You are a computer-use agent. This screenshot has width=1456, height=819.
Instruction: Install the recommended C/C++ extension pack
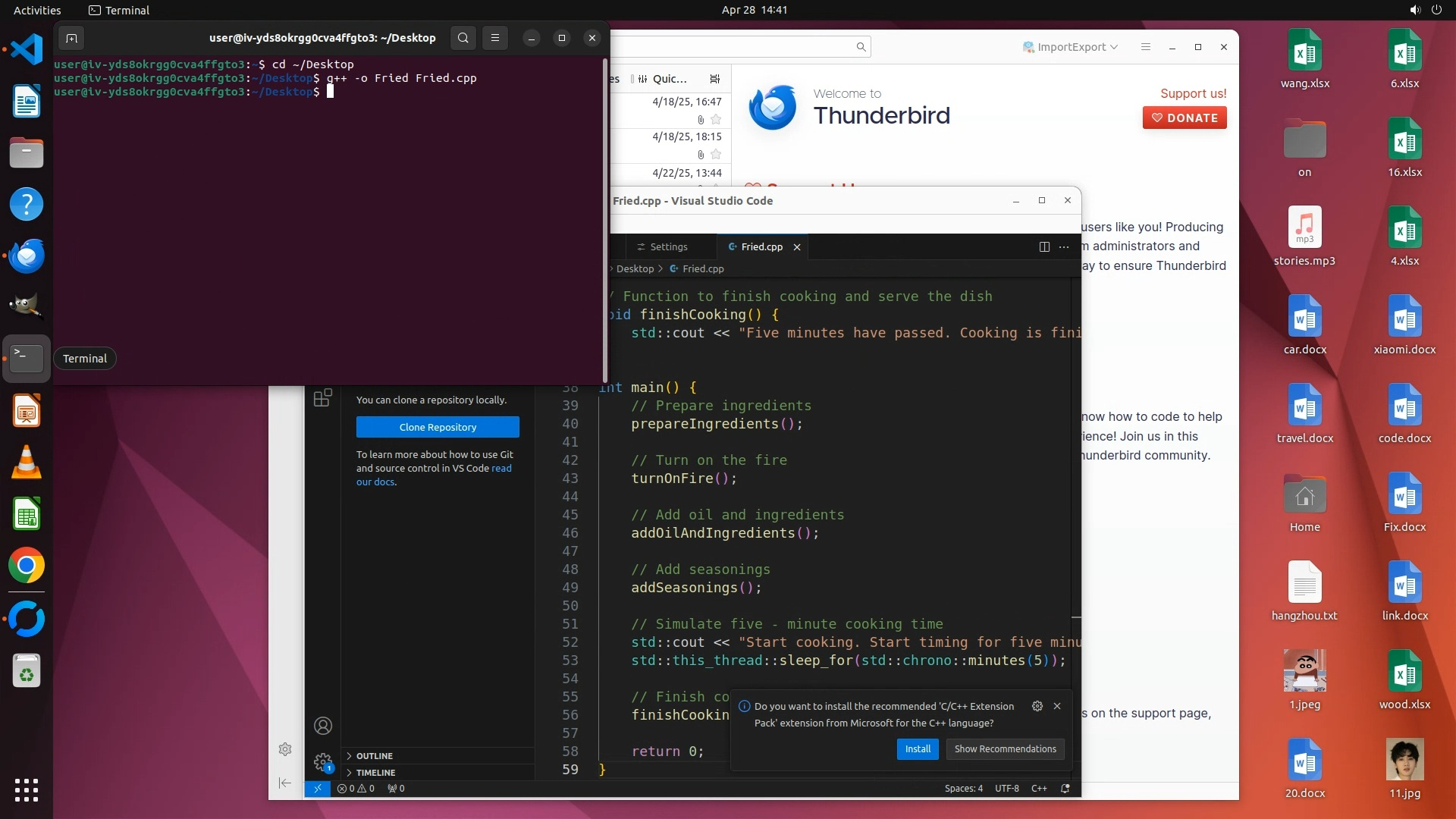tap(918, 749)
